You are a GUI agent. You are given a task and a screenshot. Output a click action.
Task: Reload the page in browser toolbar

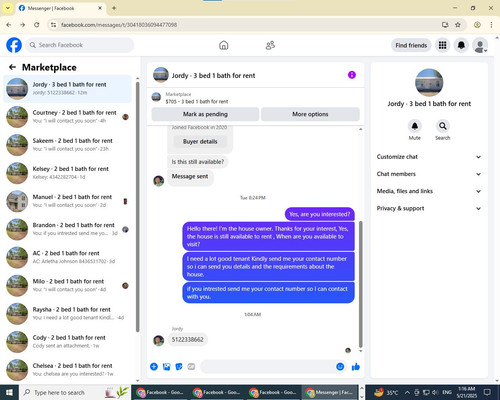pyautogui.click(x=37, y=25)
